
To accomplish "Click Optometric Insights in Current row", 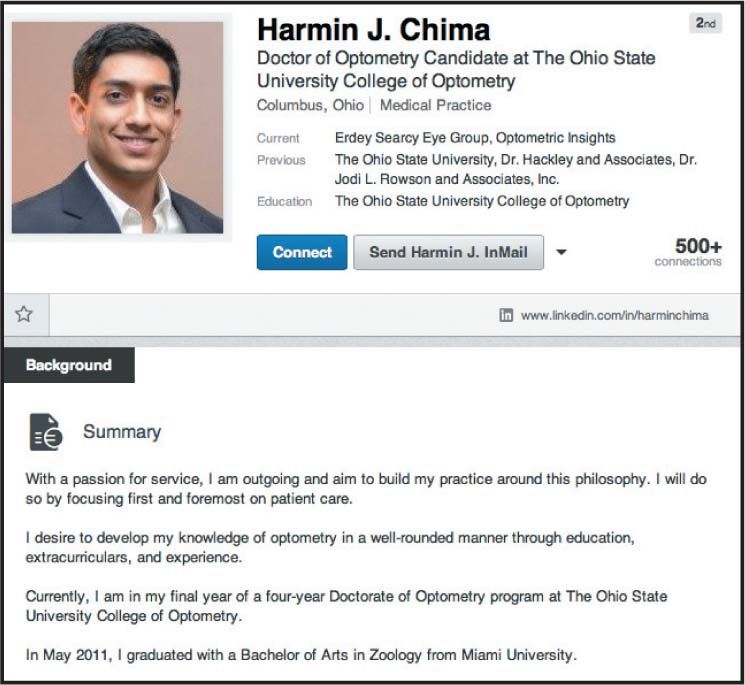I will click(x=555, y=138).
